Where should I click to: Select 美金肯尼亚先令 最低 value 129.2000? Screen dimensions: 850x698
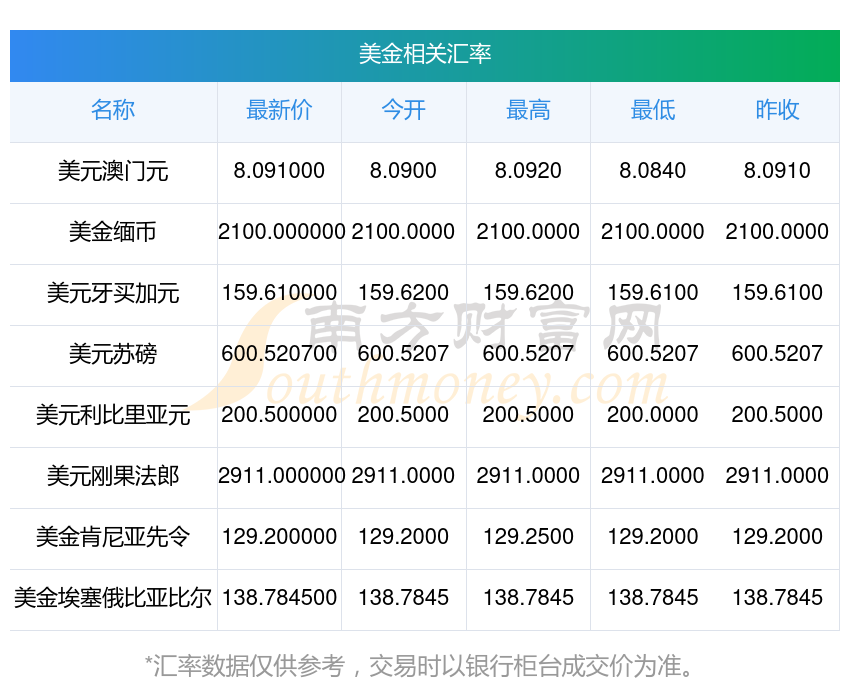point(653,537)
